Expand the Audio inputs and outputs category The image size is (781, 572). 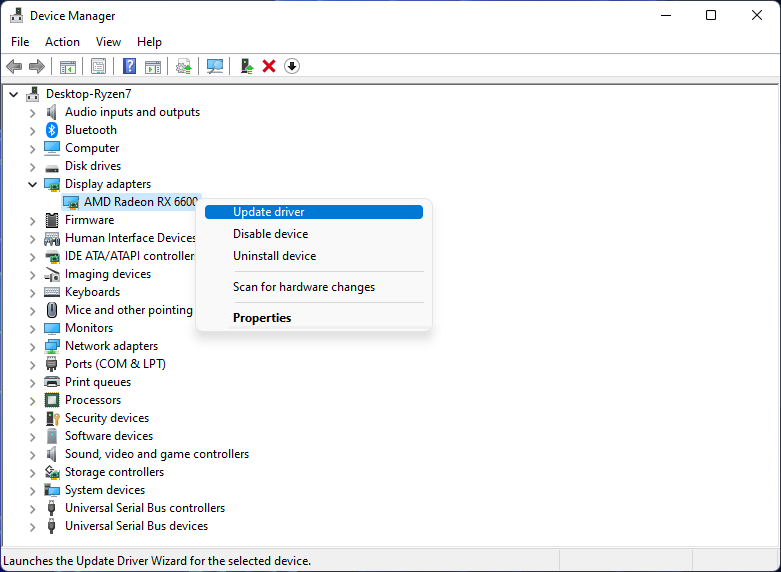click(x=32, y=113)
